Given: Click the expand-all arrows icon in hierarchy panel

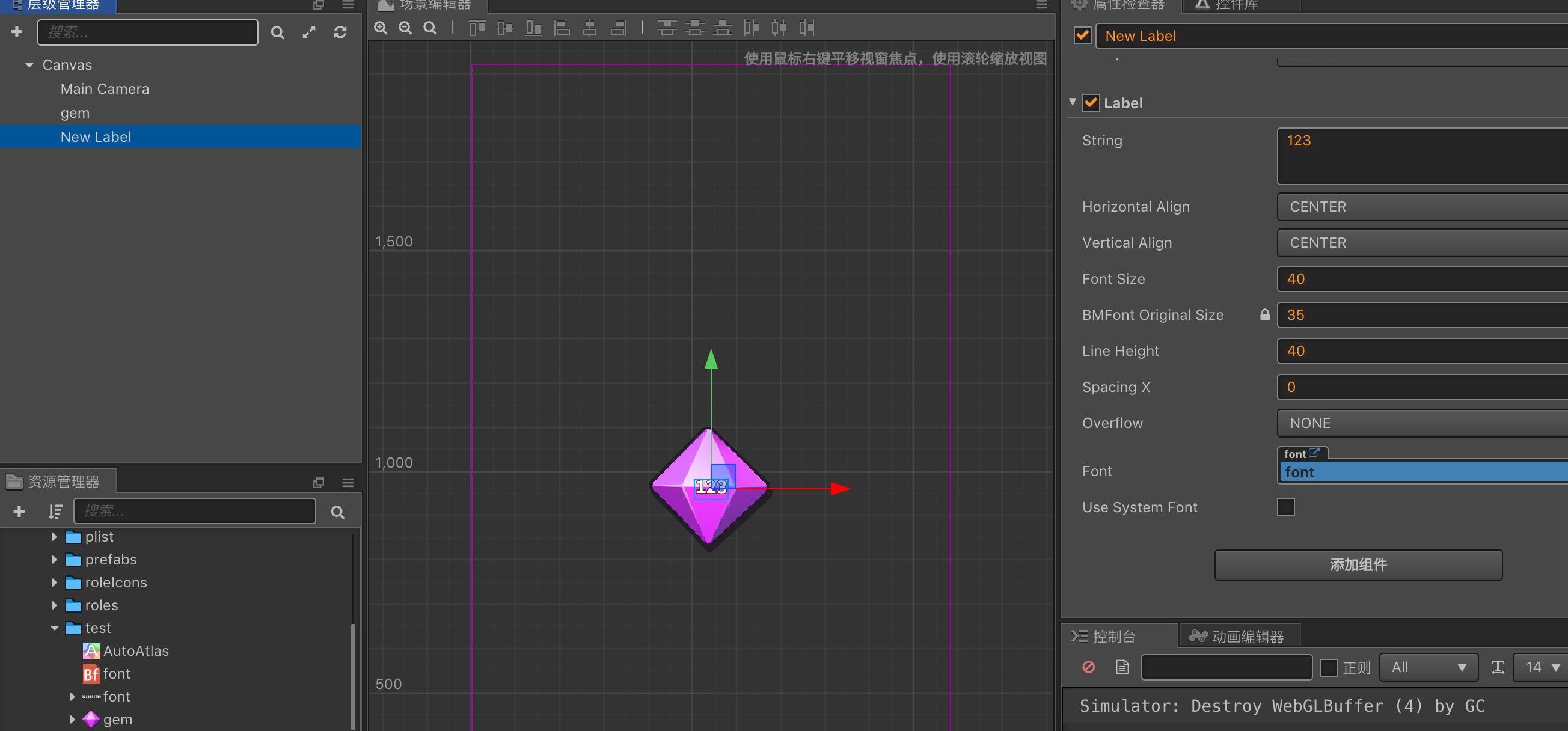Looking at the screenshot, I should [309, 32].
